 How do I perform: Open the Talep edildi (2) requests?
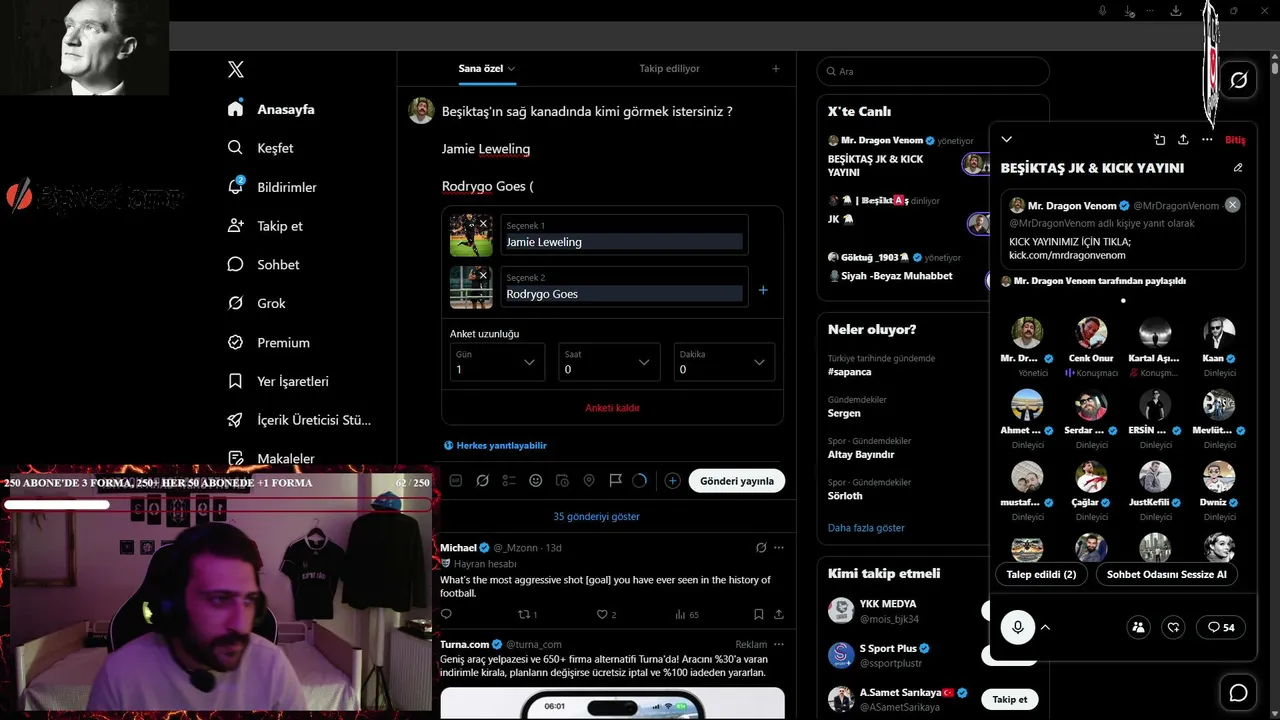coord(1041,575)
